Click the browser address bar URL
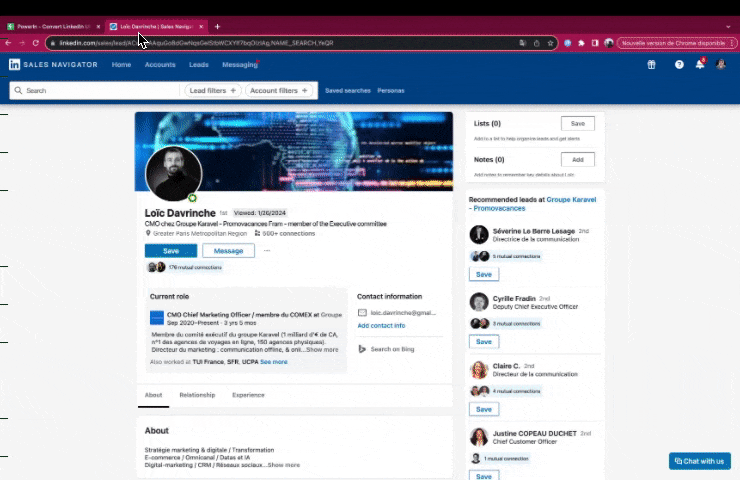 tap(196, 43)
